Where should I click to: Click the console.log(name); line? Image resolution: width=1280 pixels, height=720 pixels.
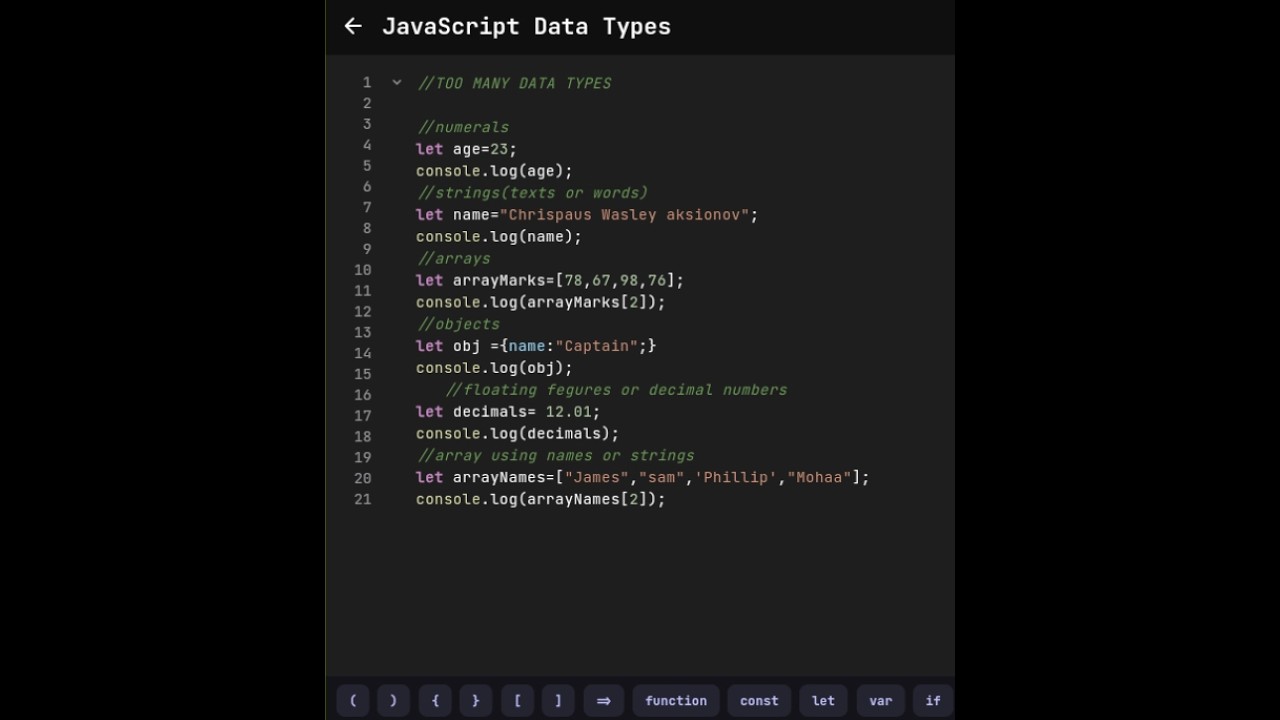click(x=499, y=237)
